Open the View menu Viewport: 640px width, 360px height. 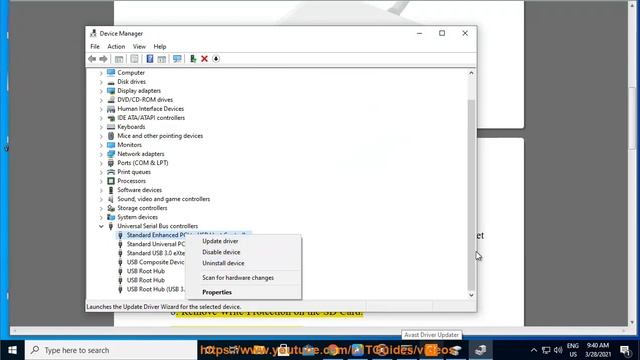(139, 47)
